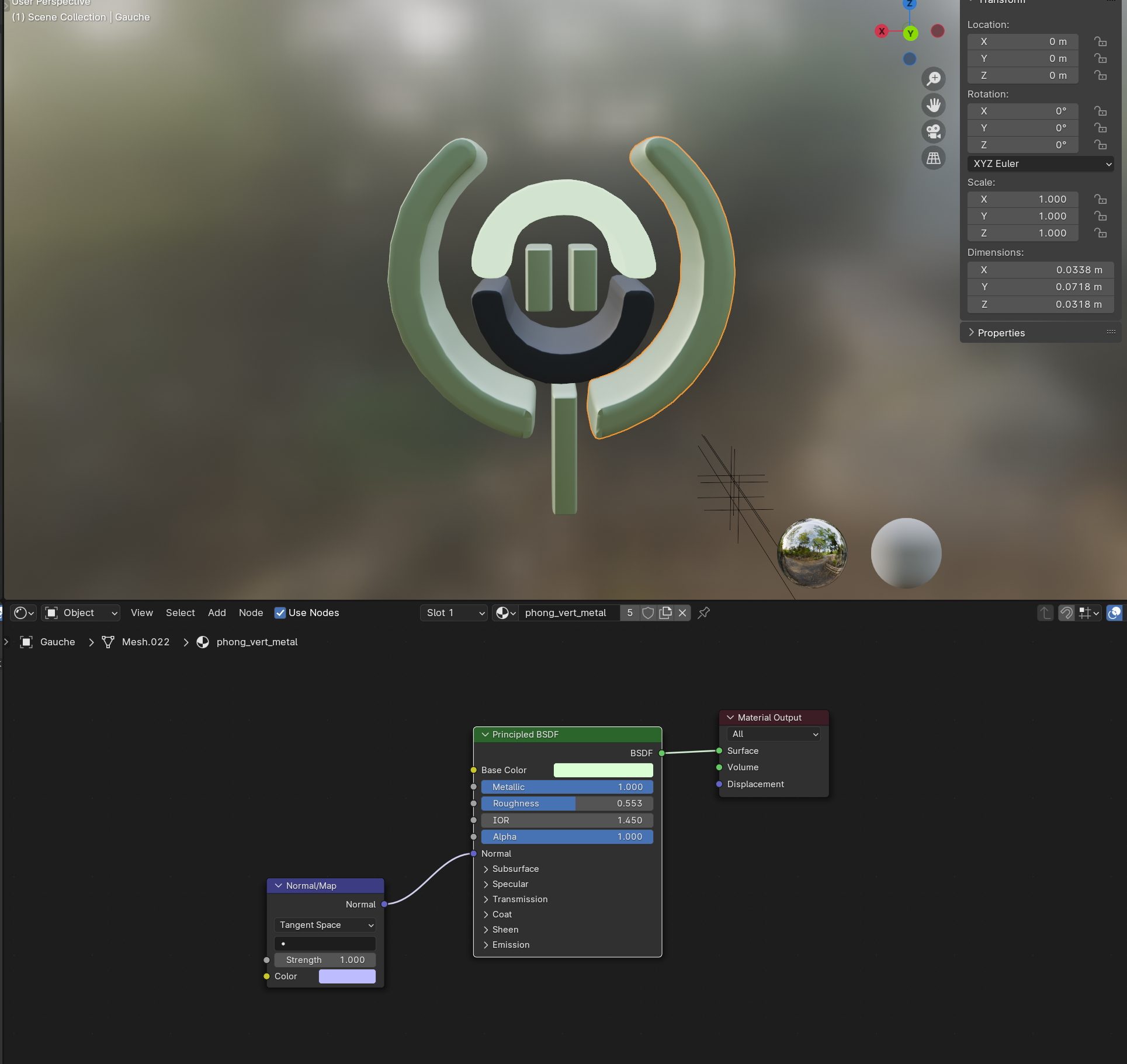Click the red X axis gizmo ball
The height and width of the screenshot is (1064, 1127).
pyautogui.click(x=882, y=31)
